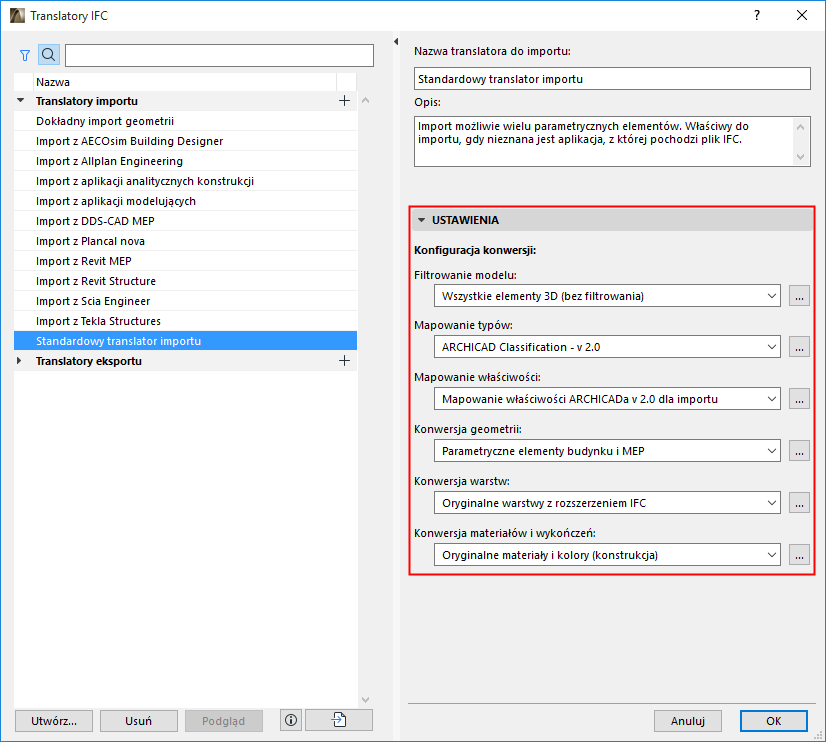
Task: Open the Konwersja geometrii dropdown
Action: click(607, 451)
